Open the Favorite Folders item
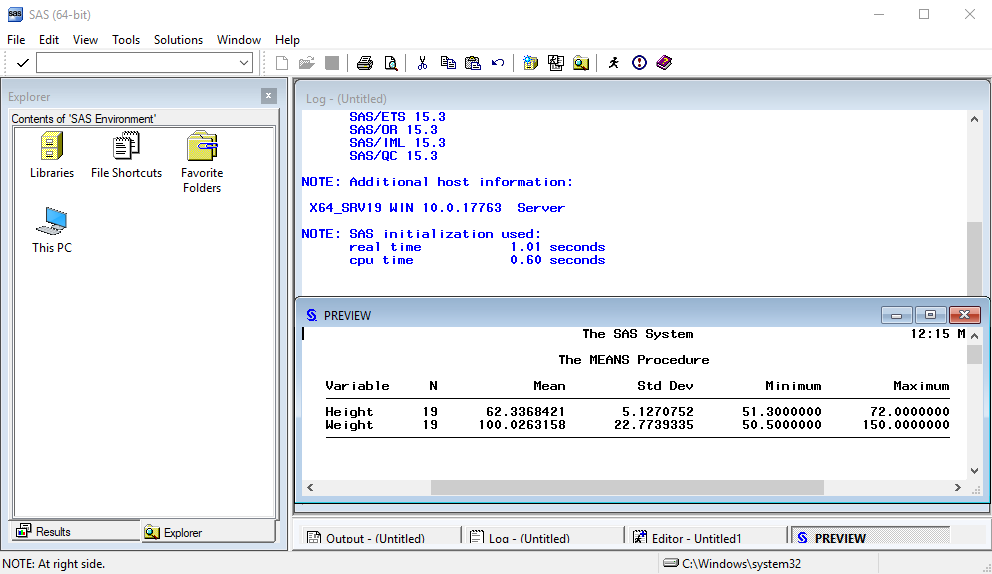The width and height of the screenshot is (992, 574). coord(202,163)
